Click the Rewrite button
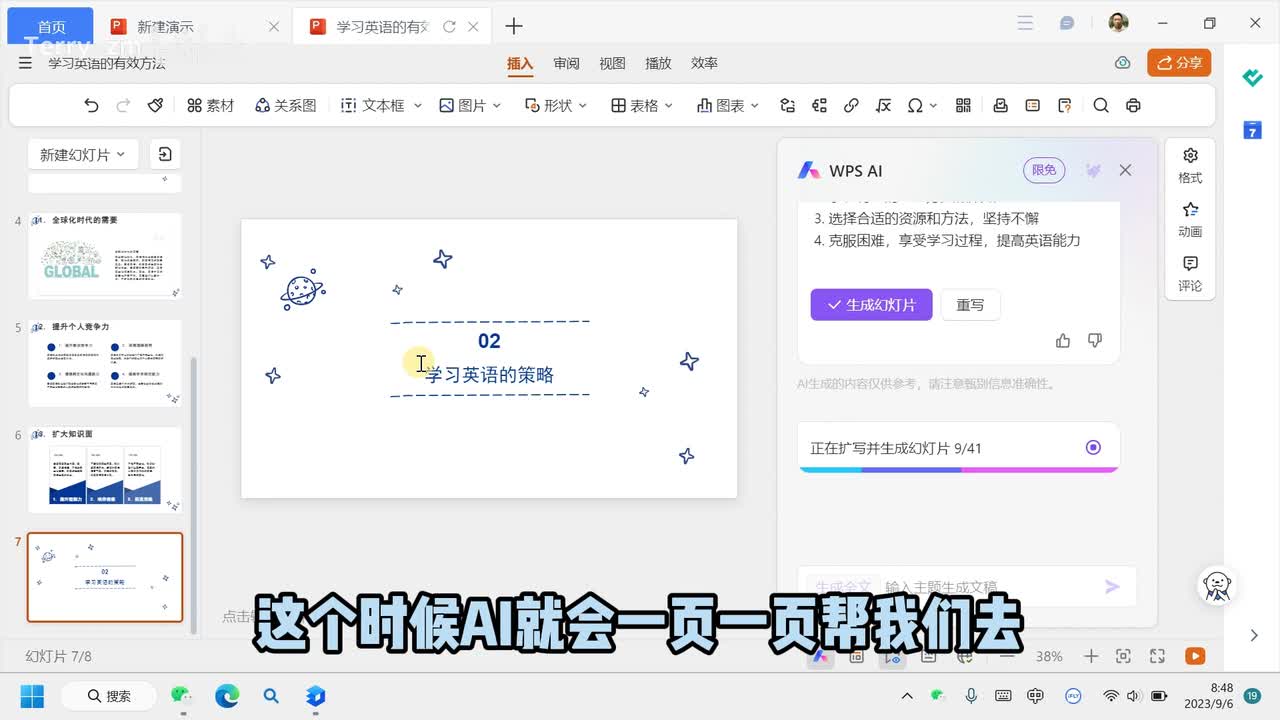 click(x=970, y=305)
